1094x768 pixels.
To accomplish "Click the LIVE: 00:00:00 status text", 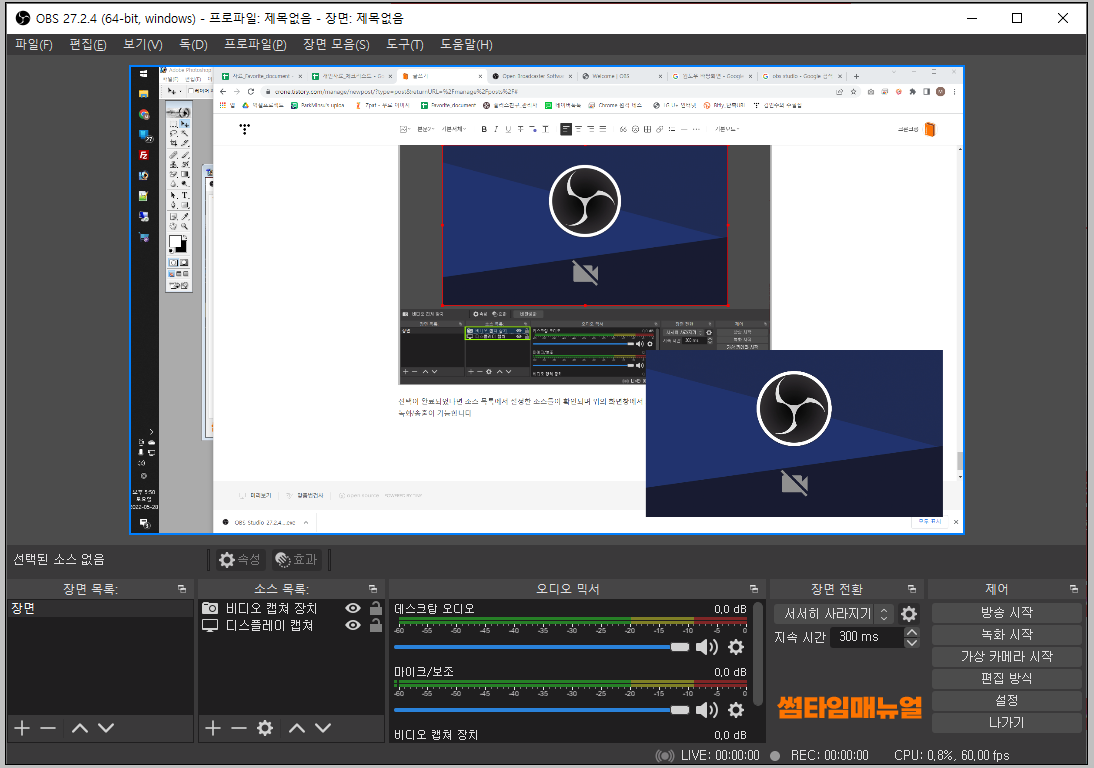I will (720, 755).
